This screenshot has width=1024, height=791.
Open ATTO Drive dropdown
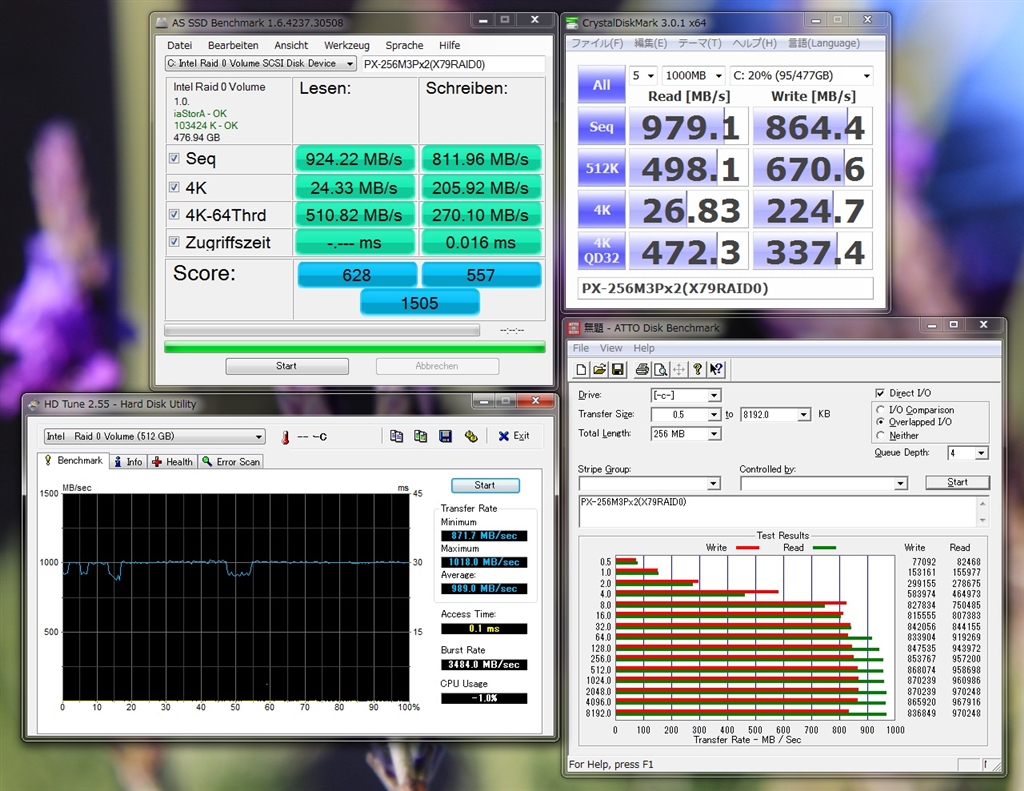[714, 395]
